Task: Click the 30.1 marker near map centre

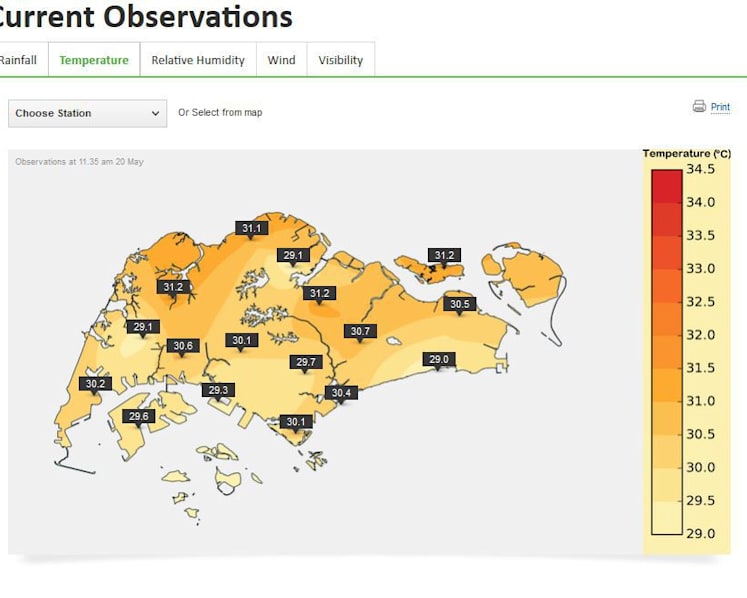Action: click(x=242, y=340)
